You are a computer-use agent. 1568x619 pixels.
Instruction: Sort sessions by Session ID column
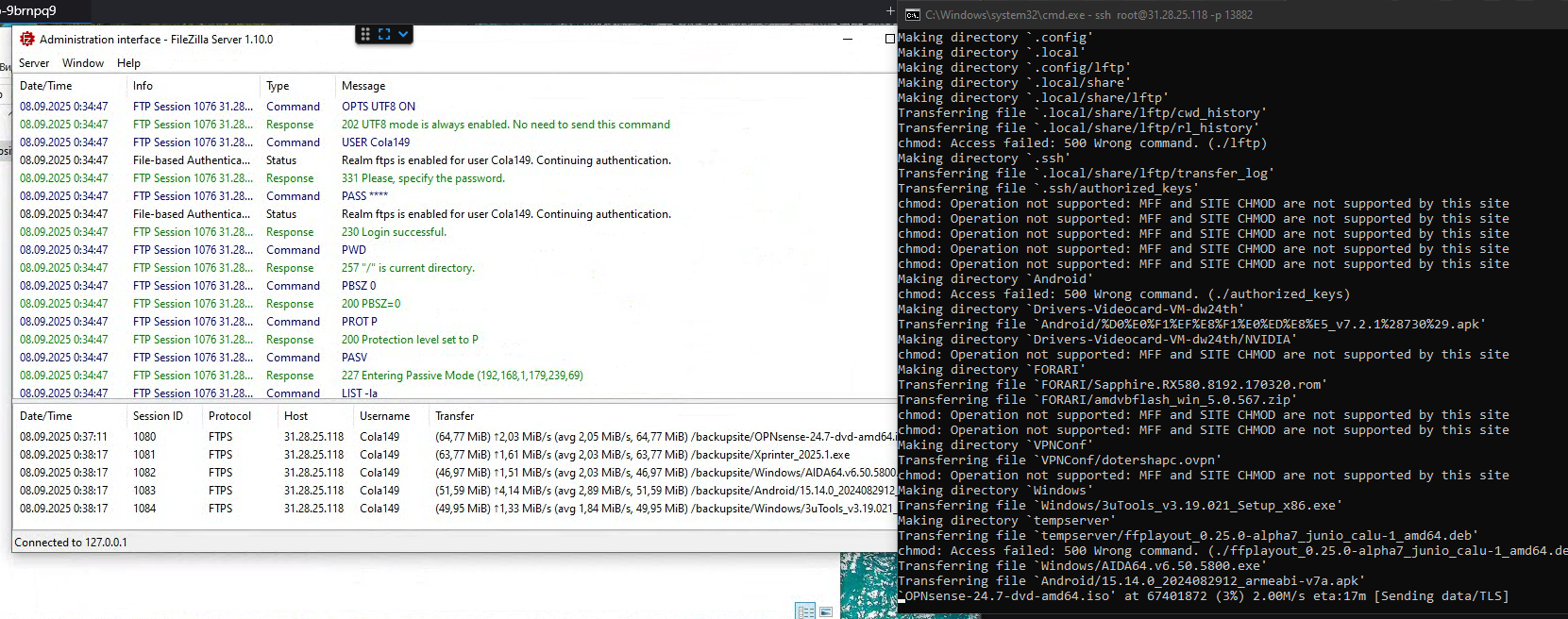coord(158,416)
